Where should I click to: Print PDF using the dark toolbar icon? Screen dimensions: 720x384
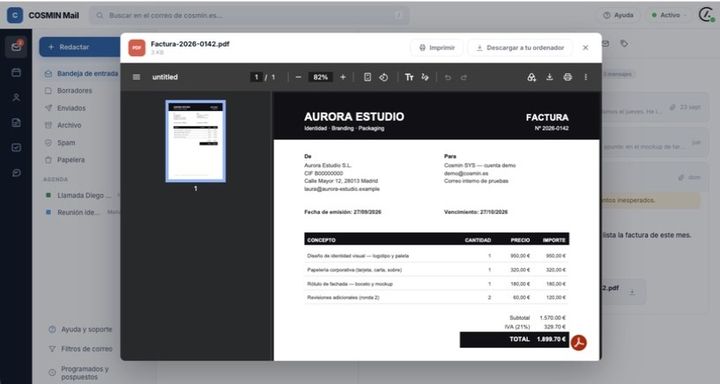pyautogui.click(x=568, y=77)
